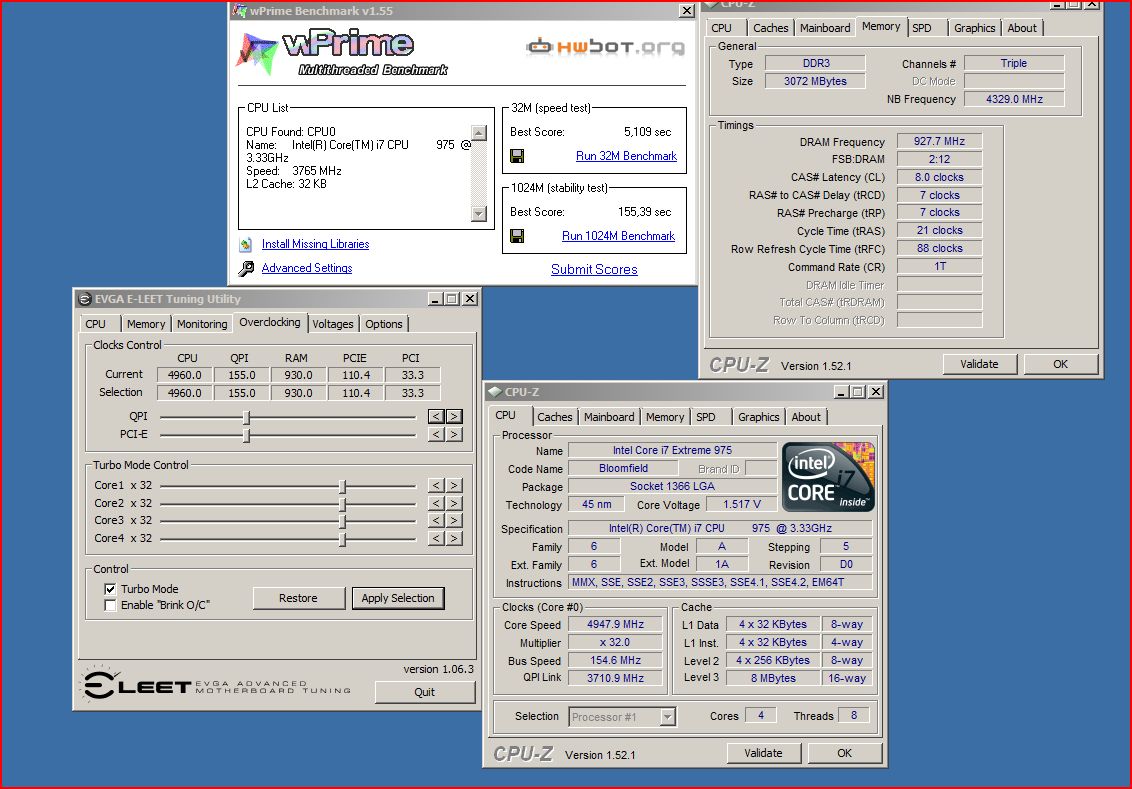Click the QPI slider handle
1132x789 pixels.
[247, 417]
